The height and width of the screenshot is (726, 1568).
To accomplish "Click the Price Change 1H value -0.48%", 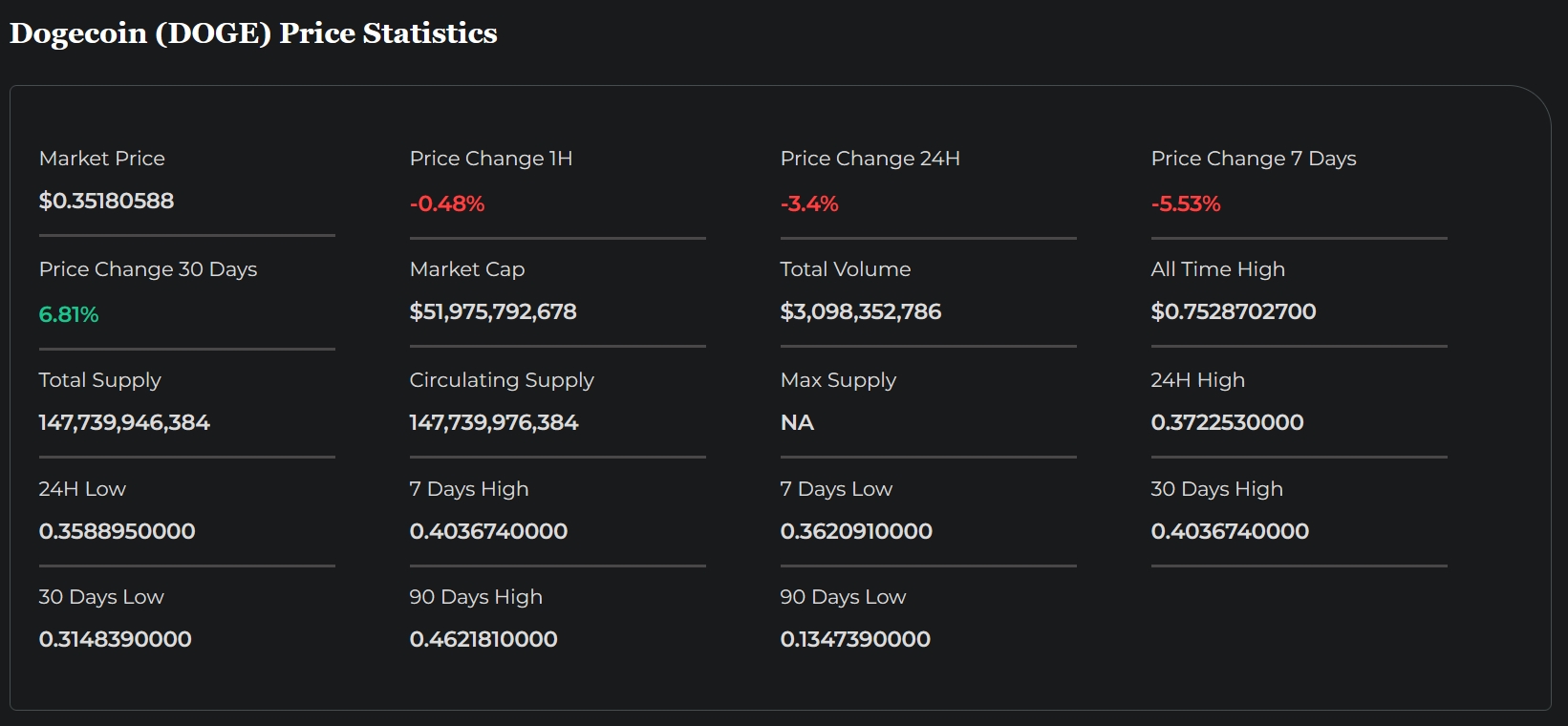I will (447, 203).
